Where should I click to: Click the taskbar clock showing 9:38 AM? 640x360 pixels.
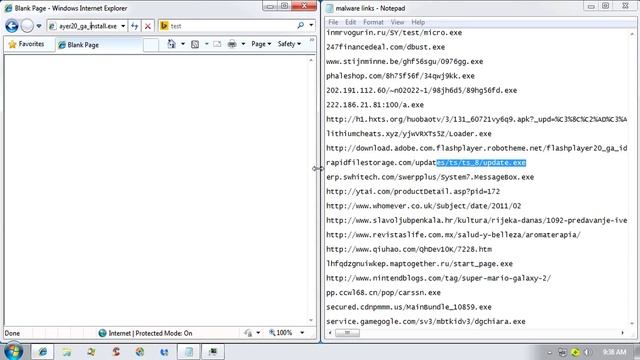(614, 352)
